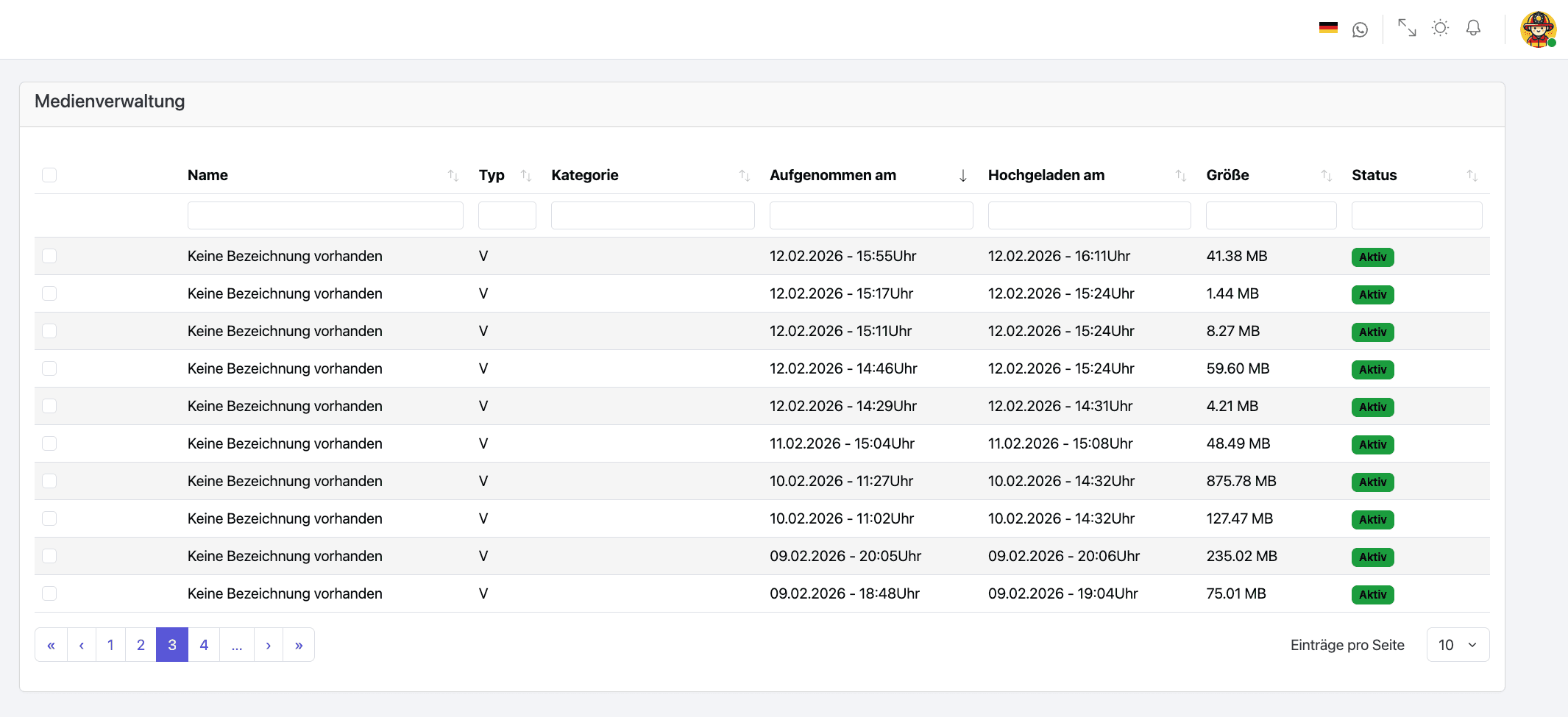Open the WhatsApp chat icon
Image resolution: width=1568 pixels, height=717 pixels.
(x=1360, y=29)
